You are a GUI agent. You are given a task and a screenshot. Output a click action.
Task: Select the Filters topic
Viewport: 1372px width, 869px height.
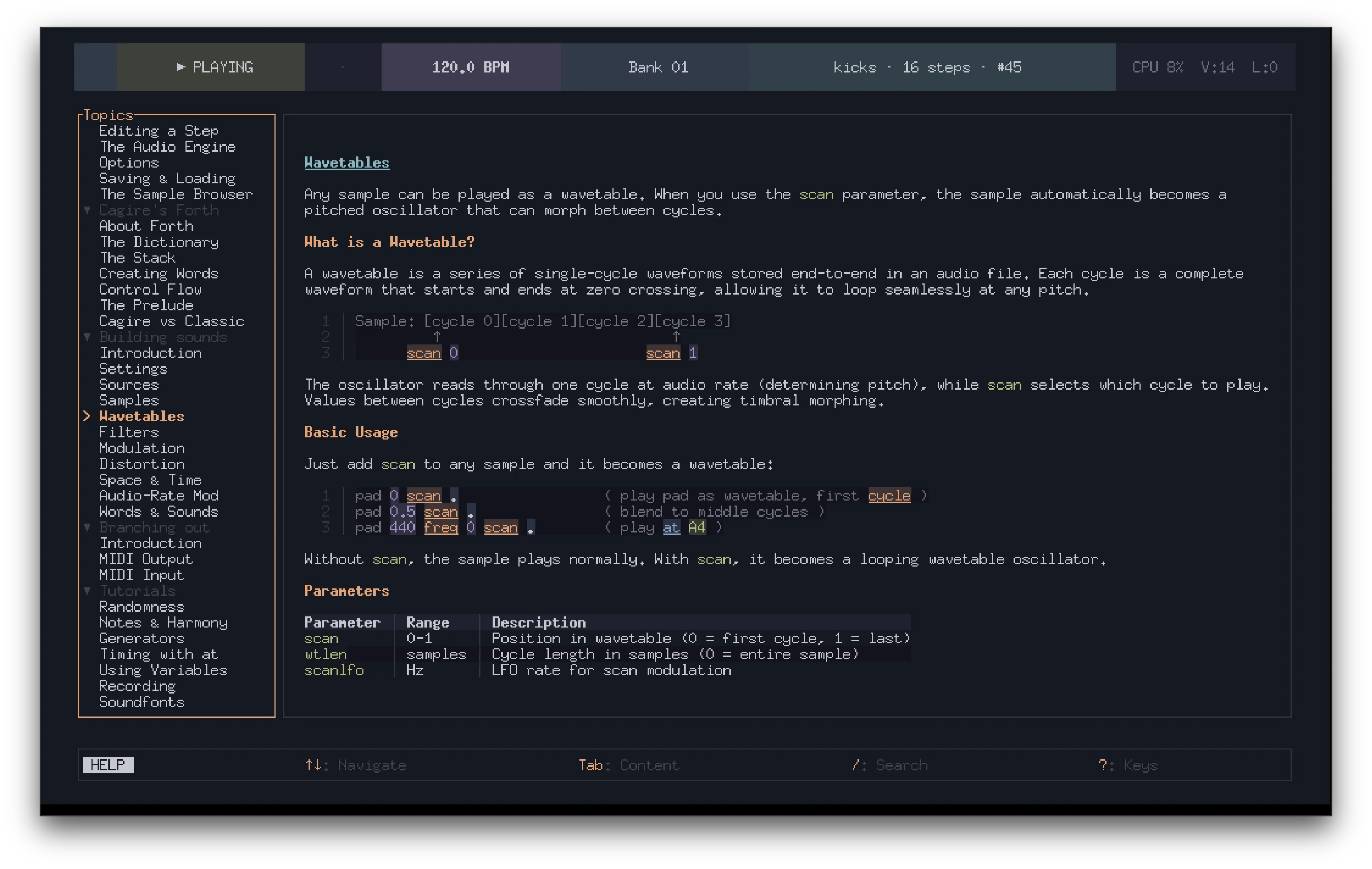(129, 432)
